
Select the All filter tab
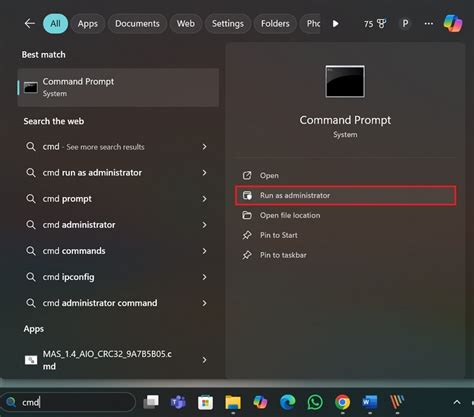[x=55, y=24]
